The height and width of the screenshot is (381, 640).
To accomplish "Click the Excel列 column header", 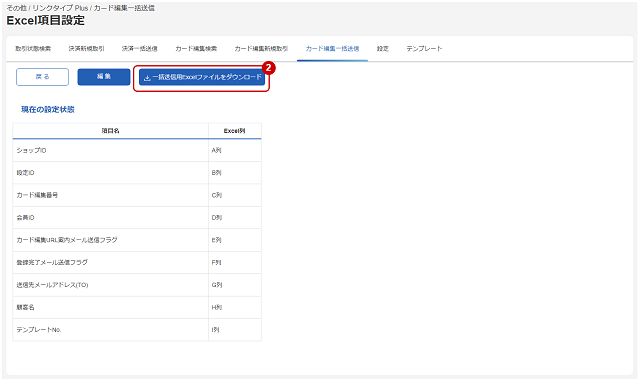I will [x=234, y=131].
